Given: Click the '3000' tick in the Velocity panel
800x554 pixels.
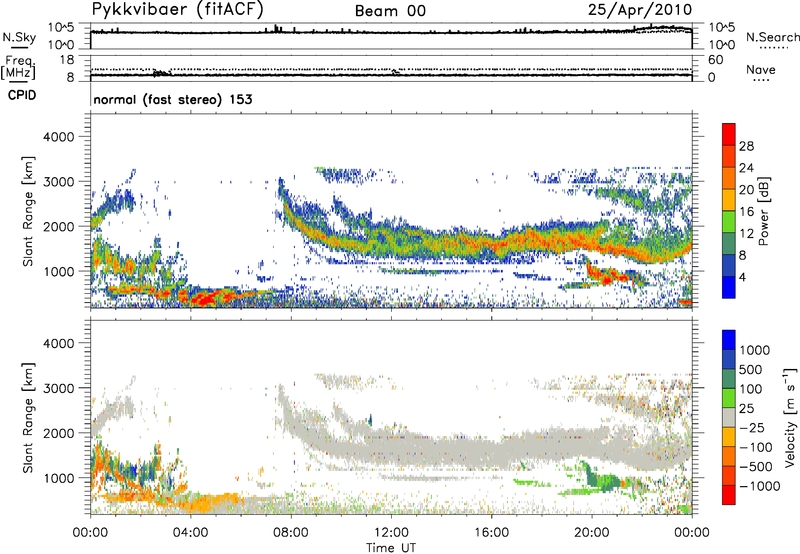Looking at the screenshot, I should pos(58,388).
